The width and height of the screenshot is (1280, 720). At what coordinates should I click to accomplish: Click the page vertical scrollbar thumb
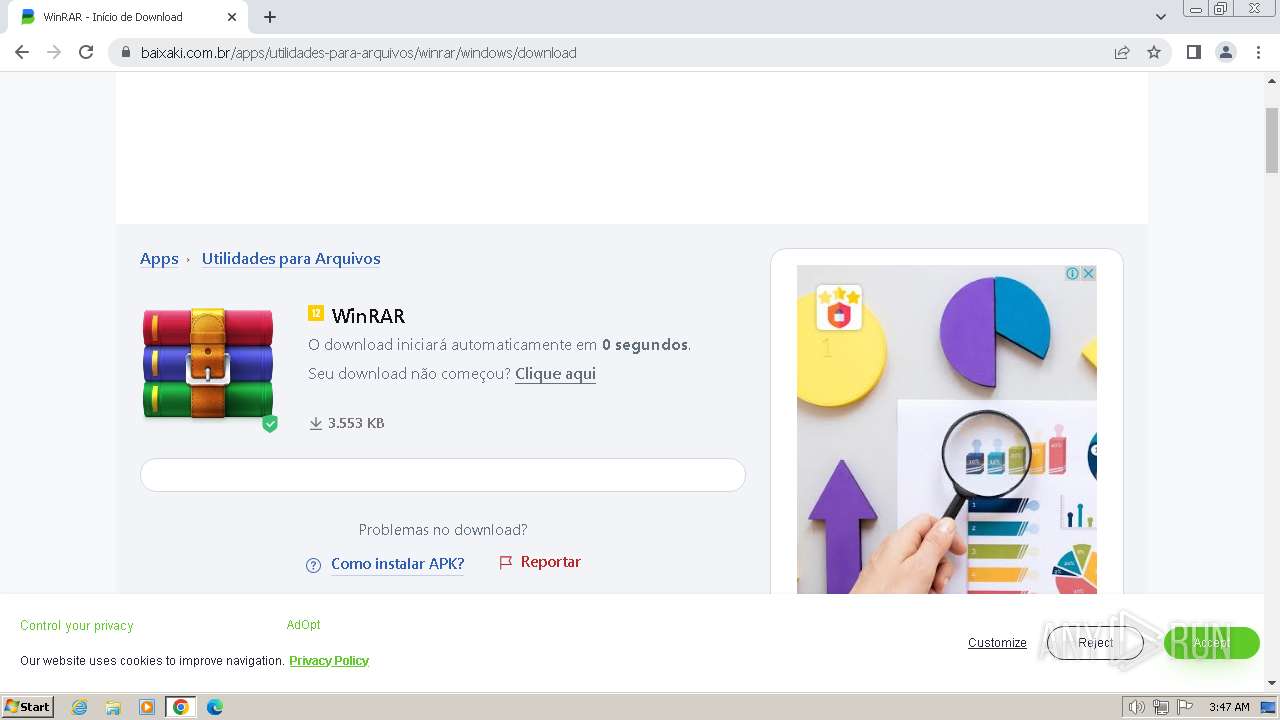(x=1272, y=140)
